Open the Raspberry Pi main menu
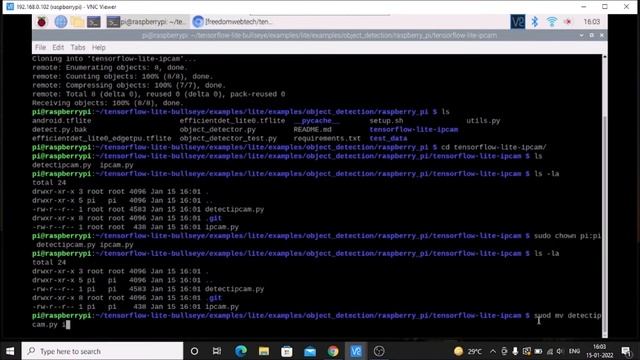Screen dimensions: 640x360 click(42, 22)
